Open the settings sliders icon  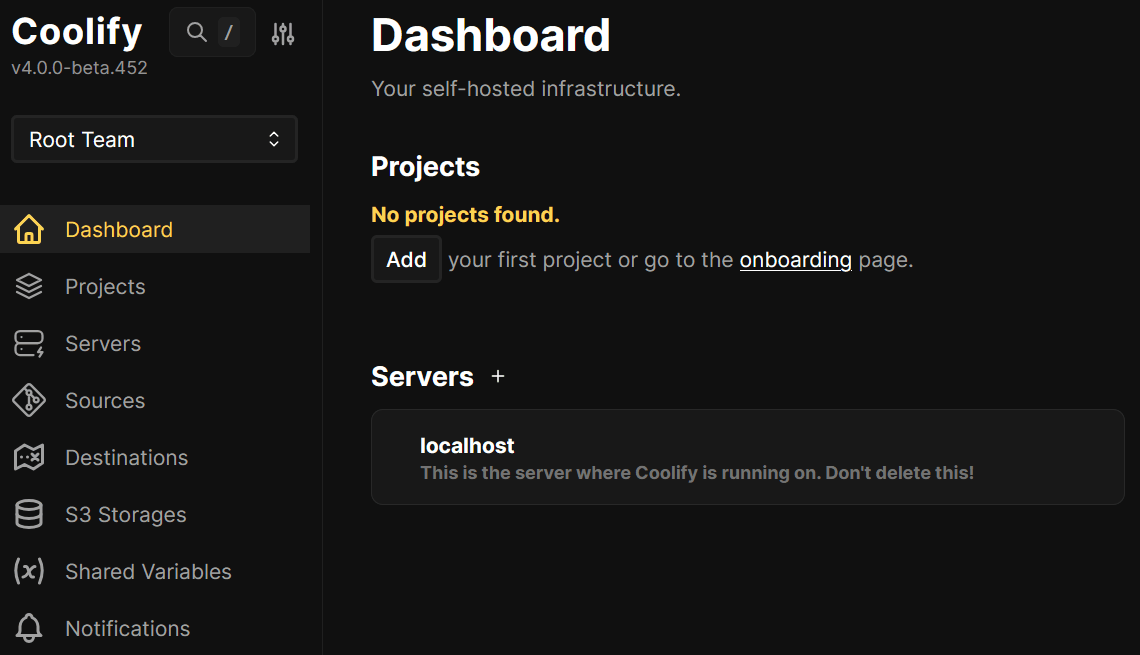tap(283, 34)
